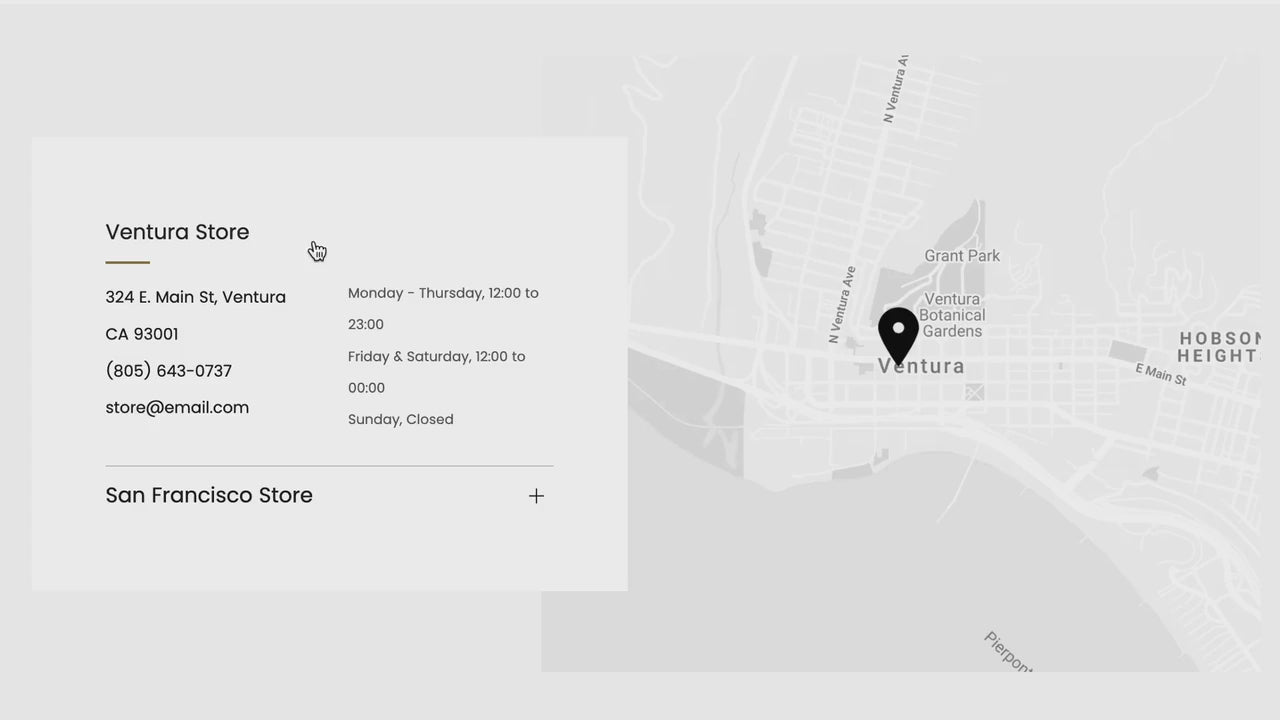This screenshot has width=1280, height=720.
Task: Click the Ventura Botanical Gardens map label
Action: pos(952,315)
